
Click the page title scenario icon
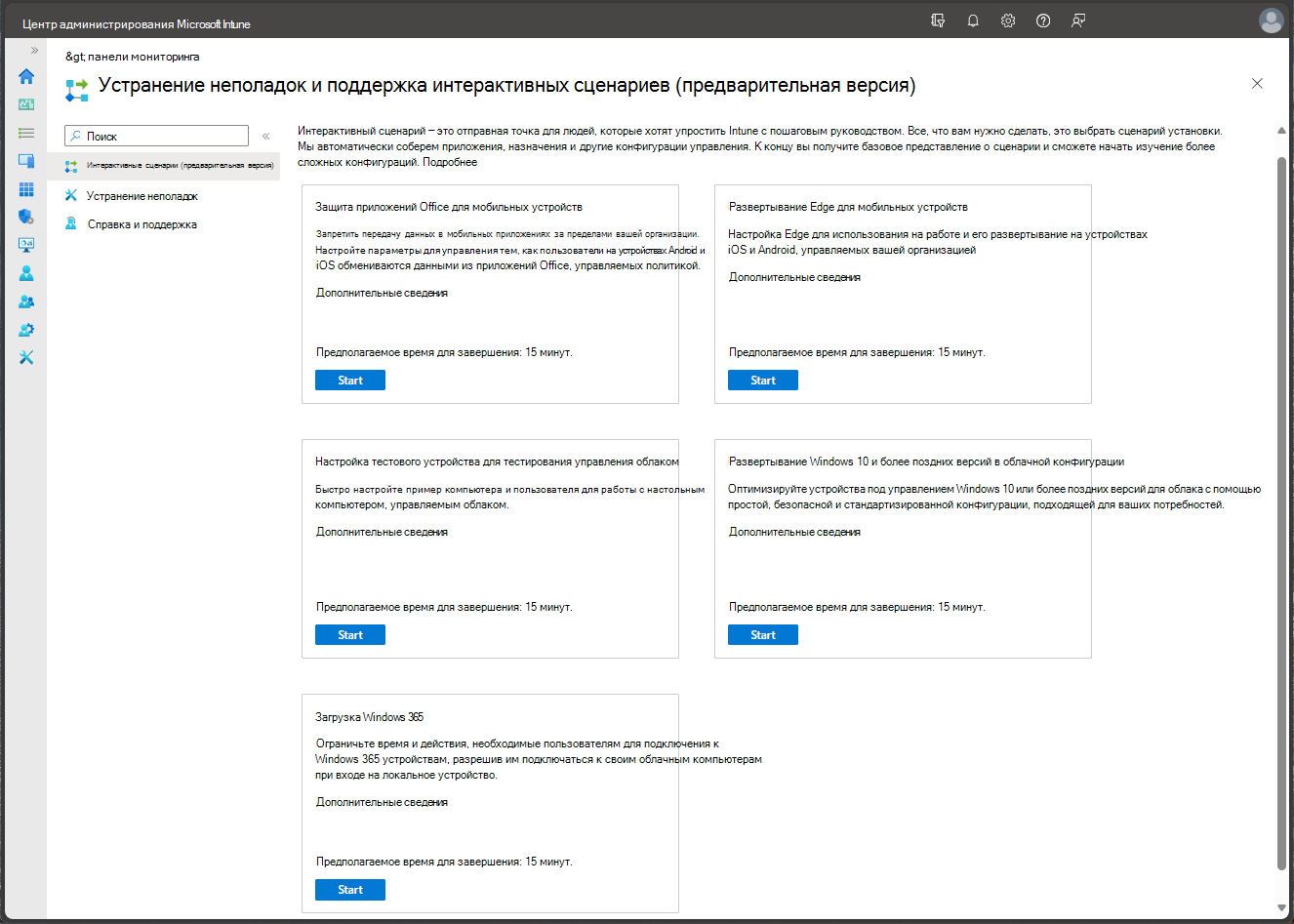click(x=76, y=90)
